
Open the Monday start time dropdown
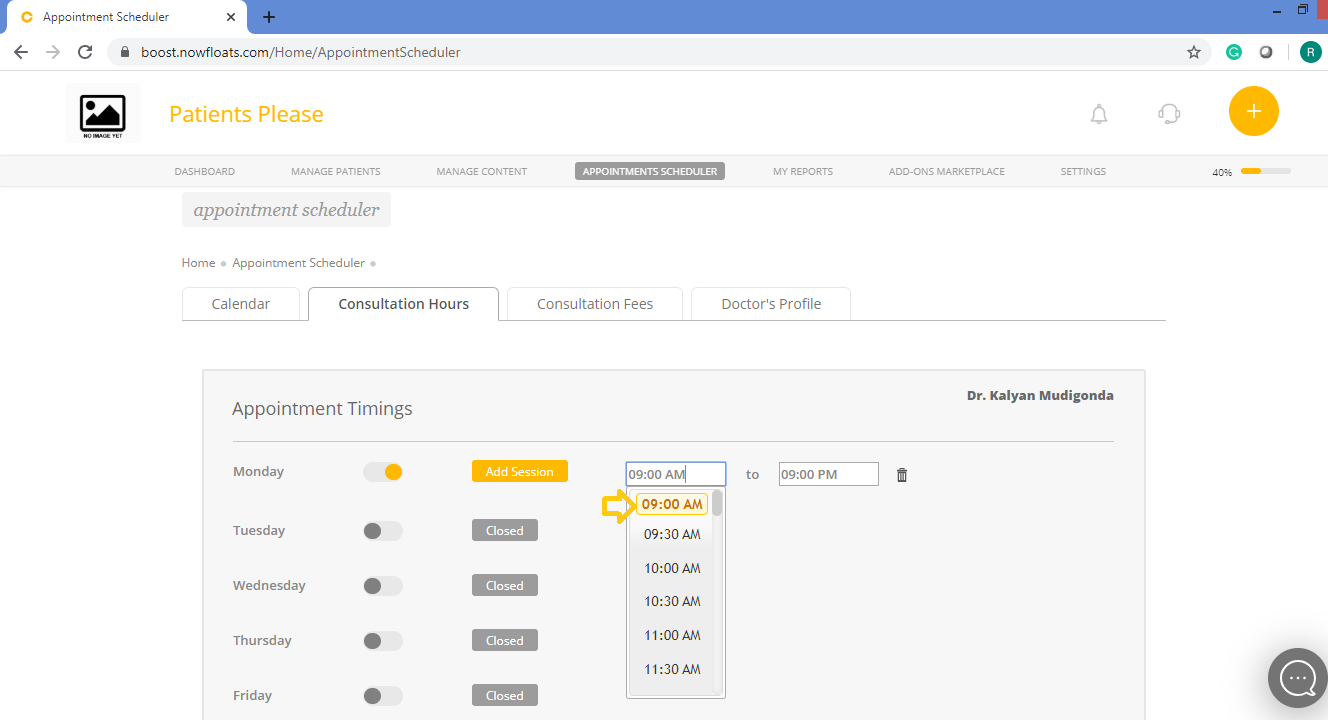(676, 474)
